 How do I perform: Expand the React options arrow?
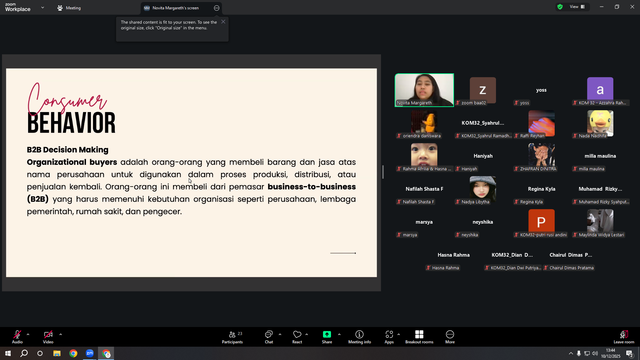[x=307, y=334]
